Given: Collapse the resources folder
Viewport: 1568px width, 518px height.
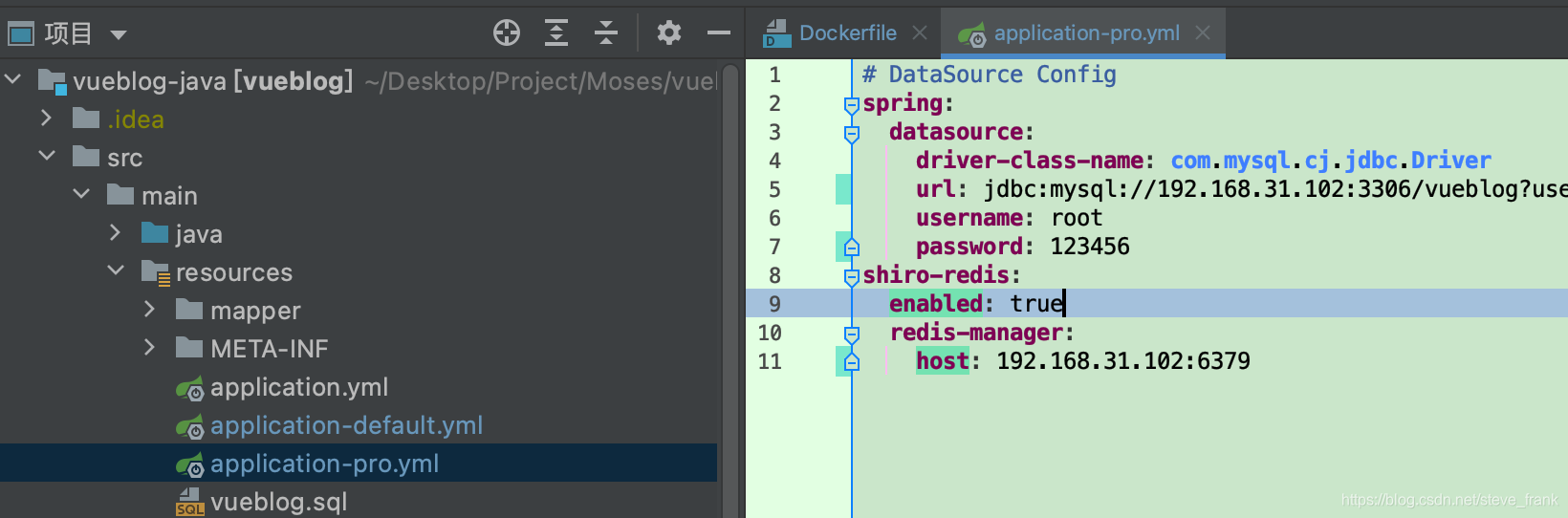Looking at the screenshot, I should pyautogui.click(x=116, y=270).
